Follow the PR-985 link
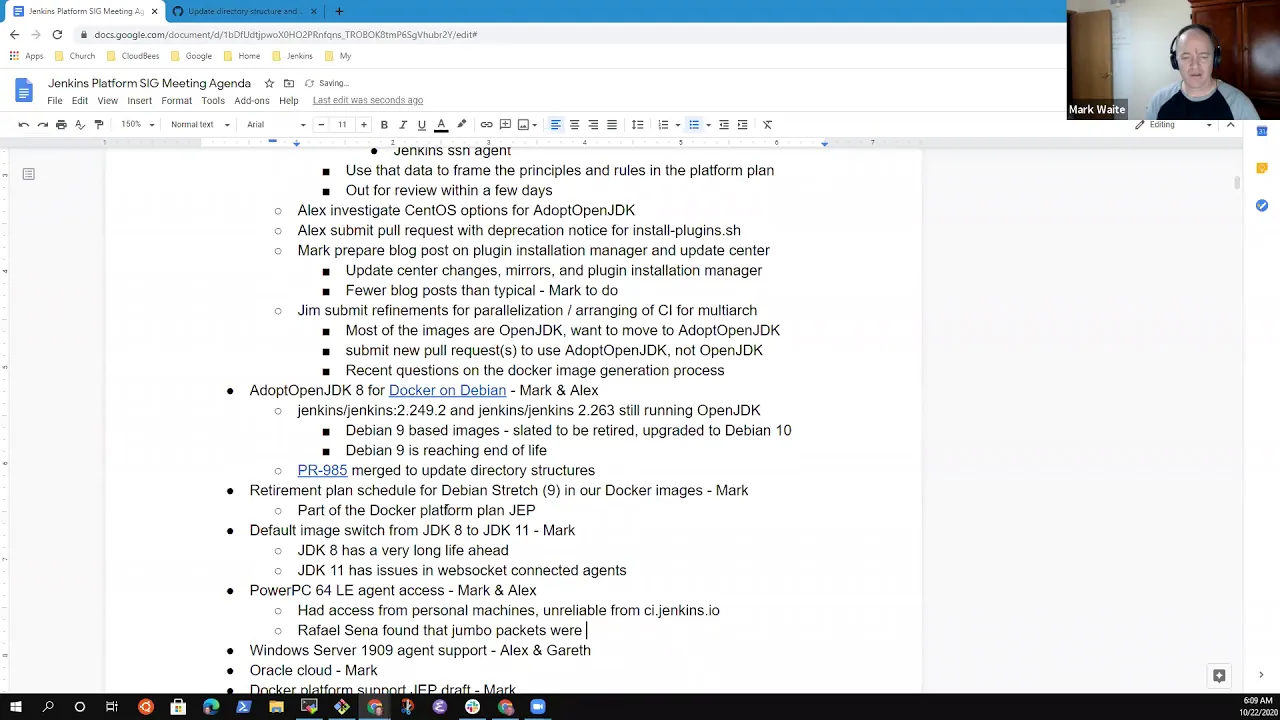This screenshot has height=720, width=1280. (x=322, y=470)
